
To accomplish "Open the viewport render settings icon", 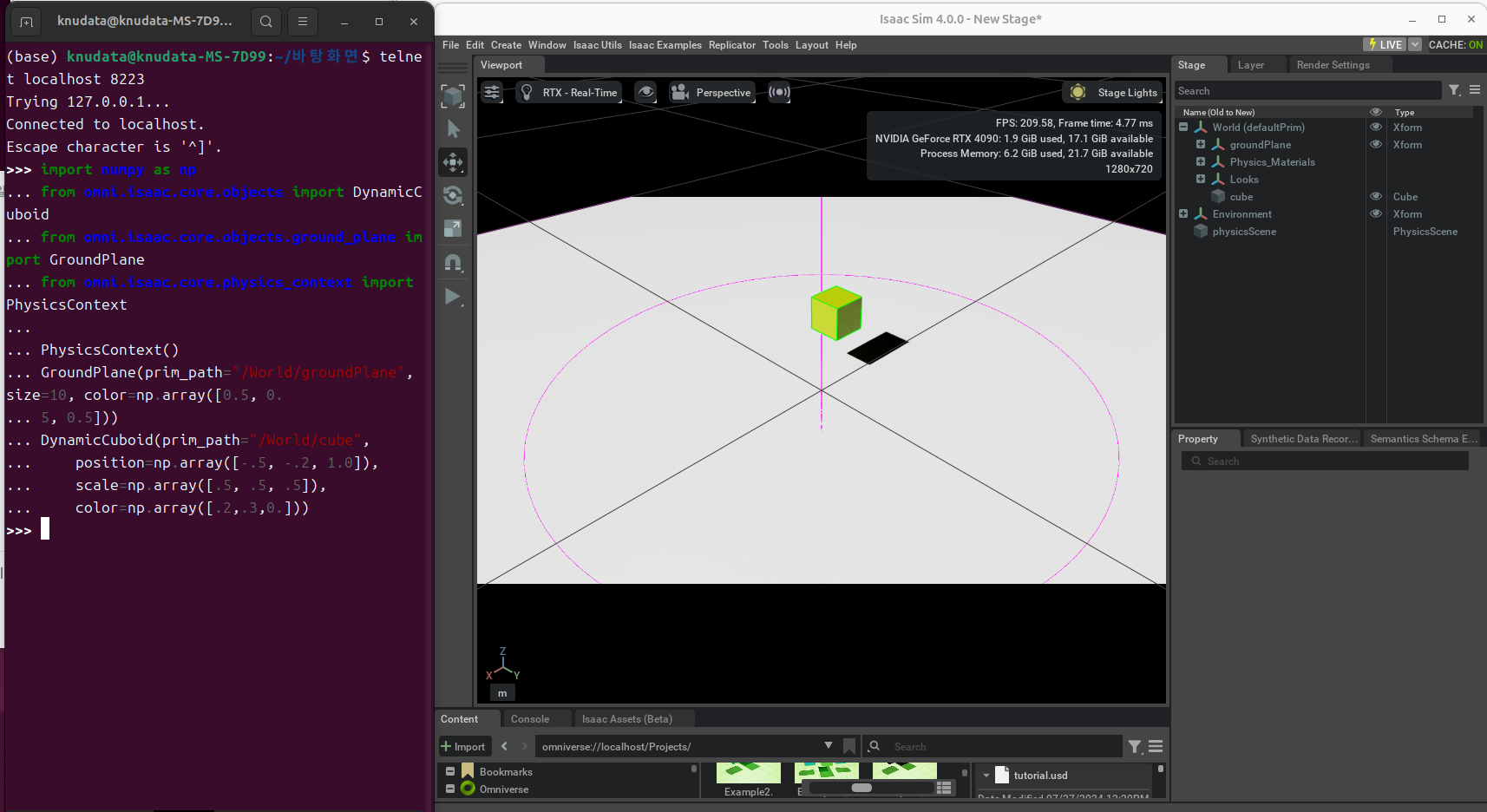I will (x=492, y=92).
